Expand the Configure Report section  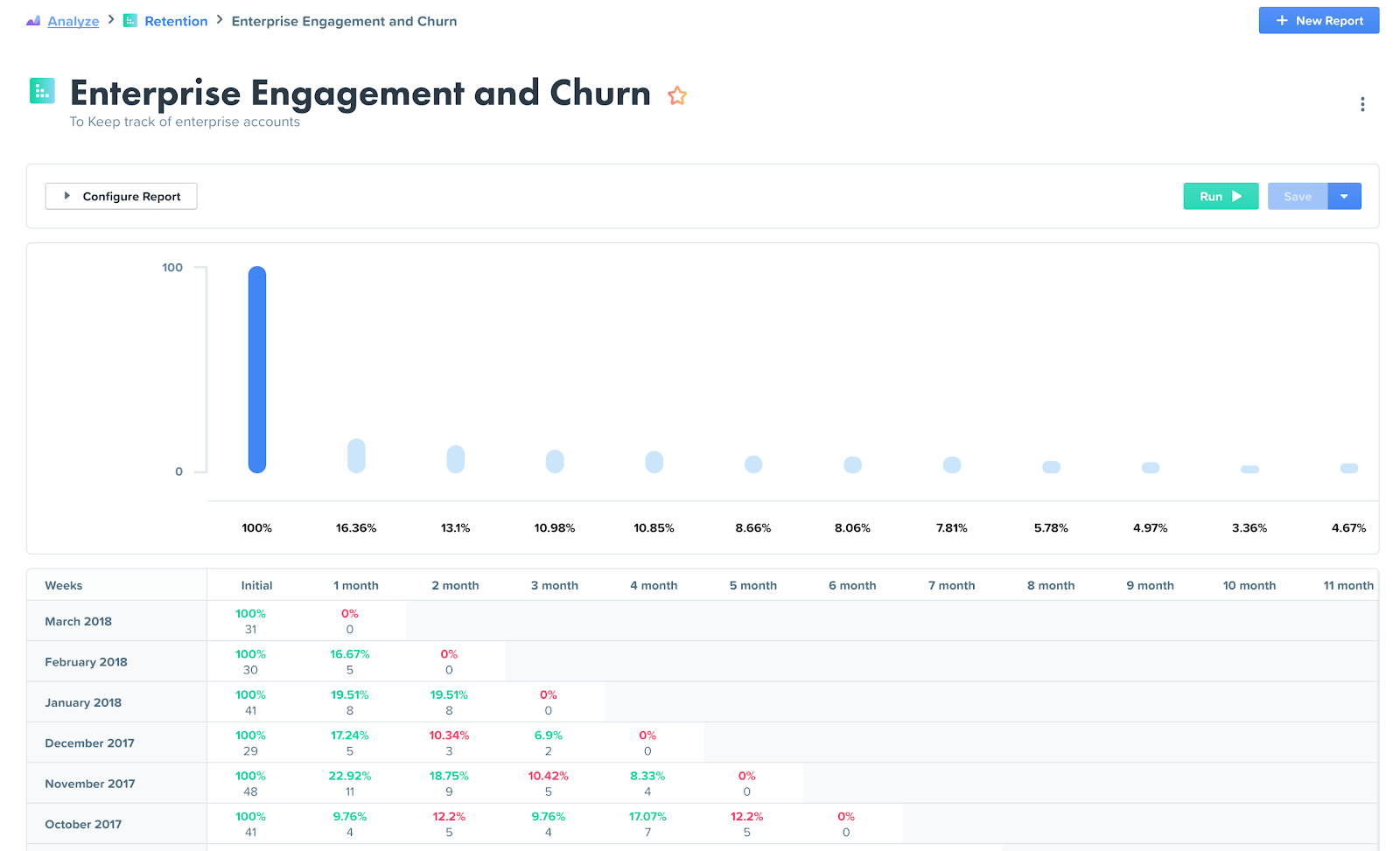121,196
